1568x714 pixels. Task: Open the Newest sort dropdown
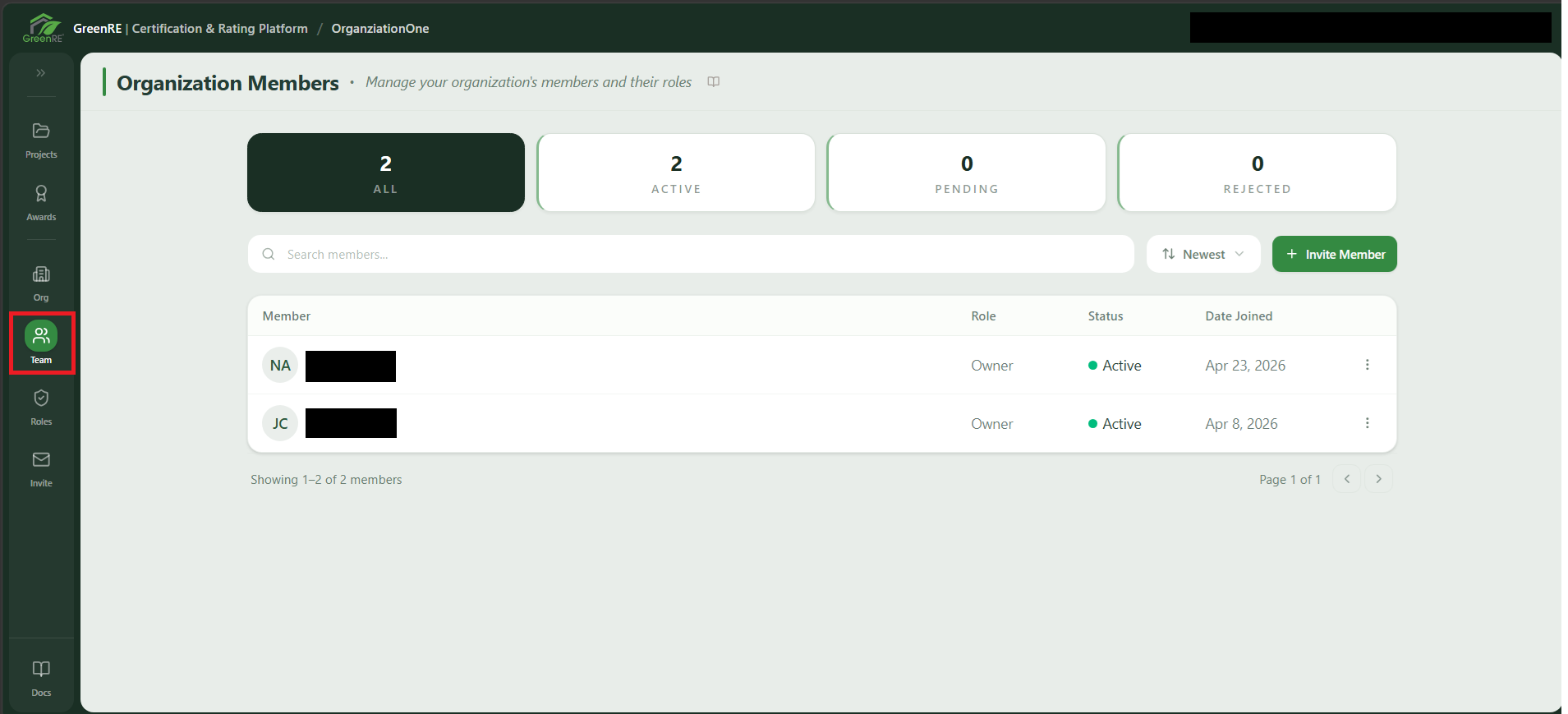pos(1203,255)
